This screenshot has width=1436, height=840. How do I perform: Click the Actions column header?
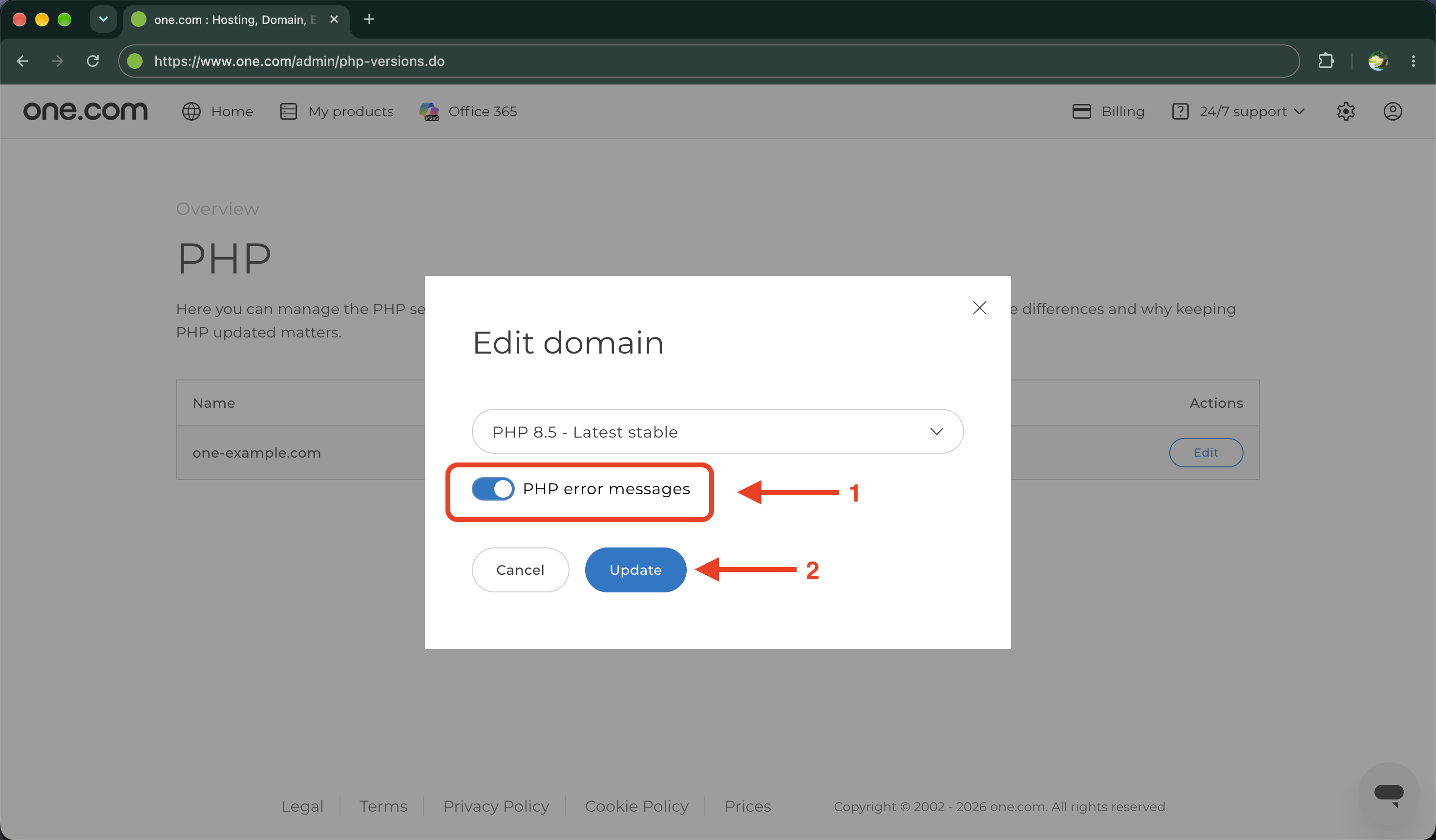tap(1216, 403)
